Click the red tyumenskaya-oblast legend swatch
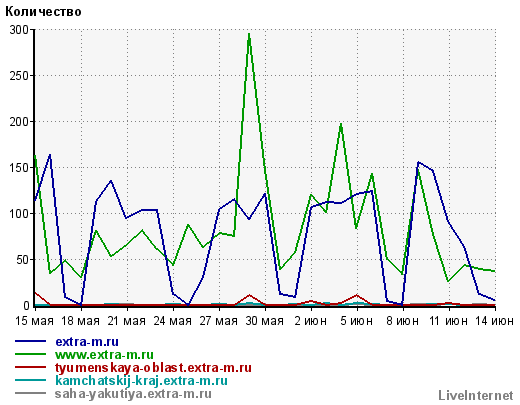The width and height of the screenshot is (520, 405). coord(30,367)
